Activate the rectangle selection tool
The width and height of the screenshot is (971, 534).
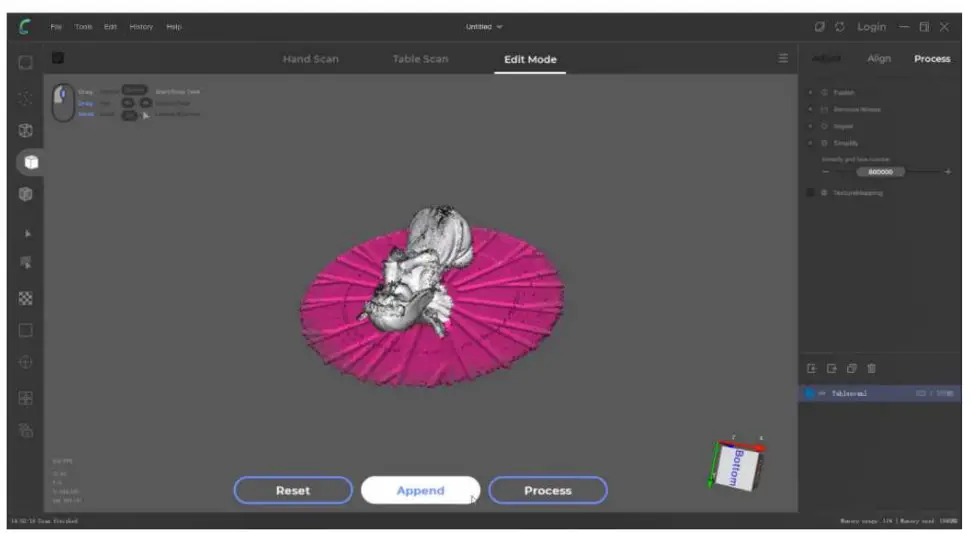pyautogui.click(x=25, y=330)
